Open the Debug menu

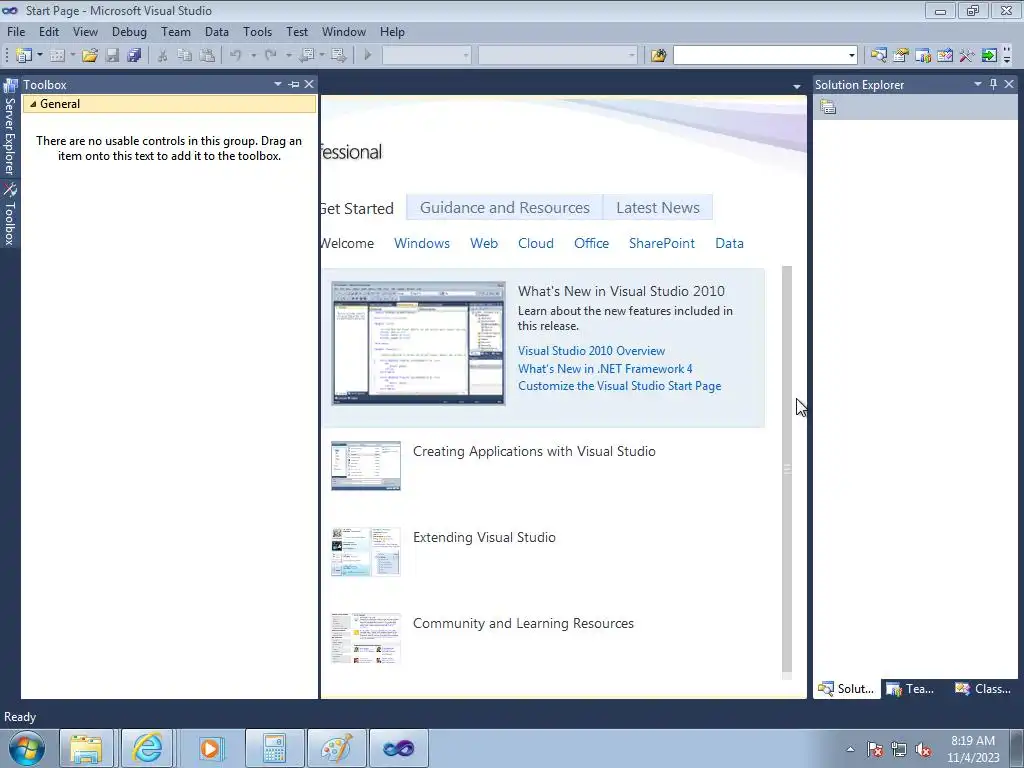[x=129, y=31]
